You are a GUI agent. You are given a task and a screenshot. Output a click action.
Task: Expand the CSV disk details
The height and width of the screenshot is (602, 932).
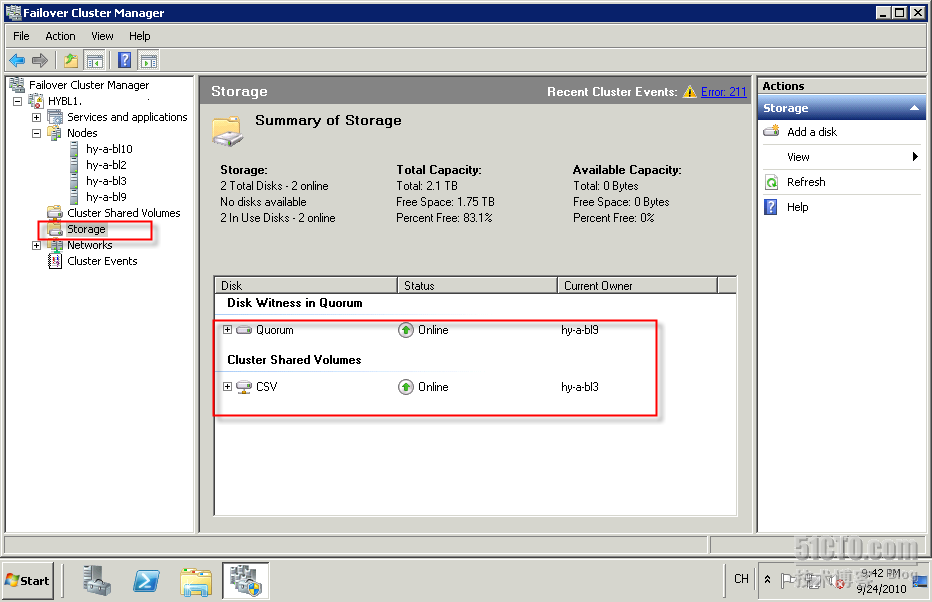227,386
